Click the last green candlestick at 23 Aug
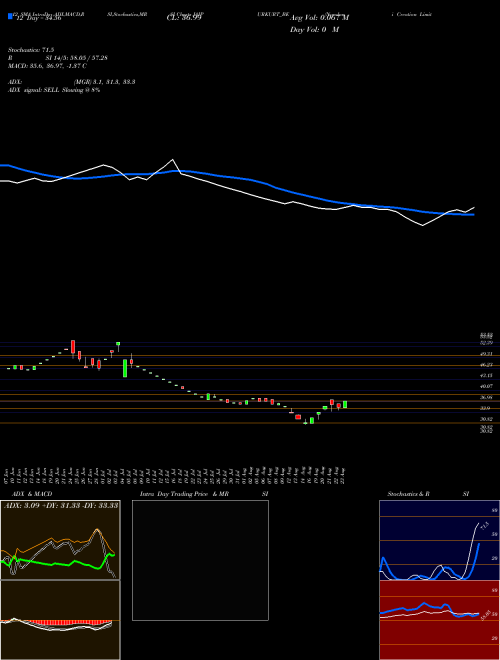Image resolution: width=500 pixels, height=660 pixels. point(345,405)
